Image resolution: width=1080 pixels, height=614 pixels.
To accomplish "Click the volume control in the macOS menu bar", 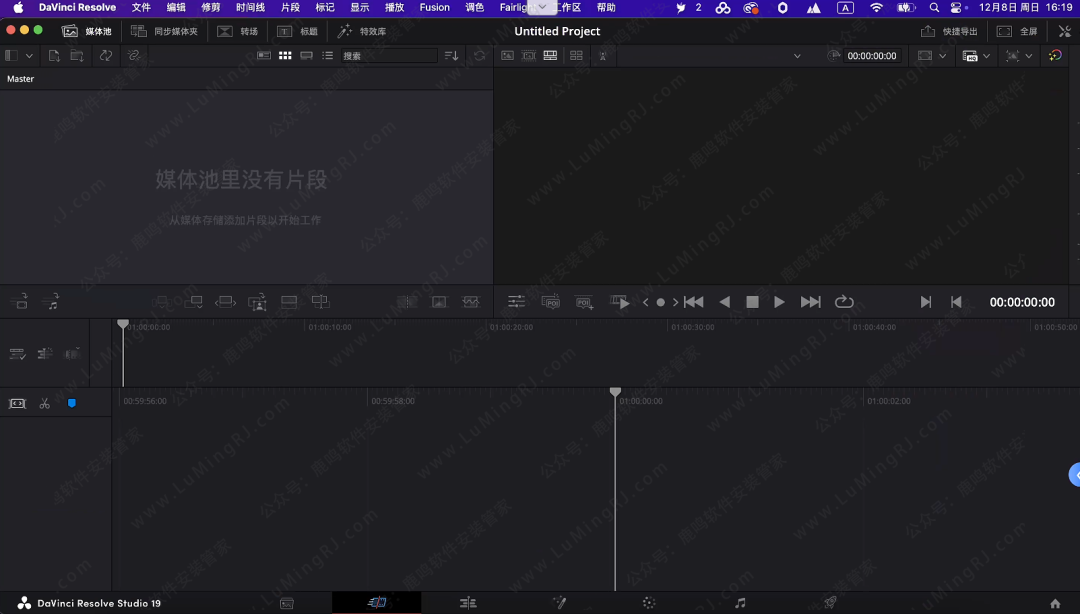I will pos(907,7).
